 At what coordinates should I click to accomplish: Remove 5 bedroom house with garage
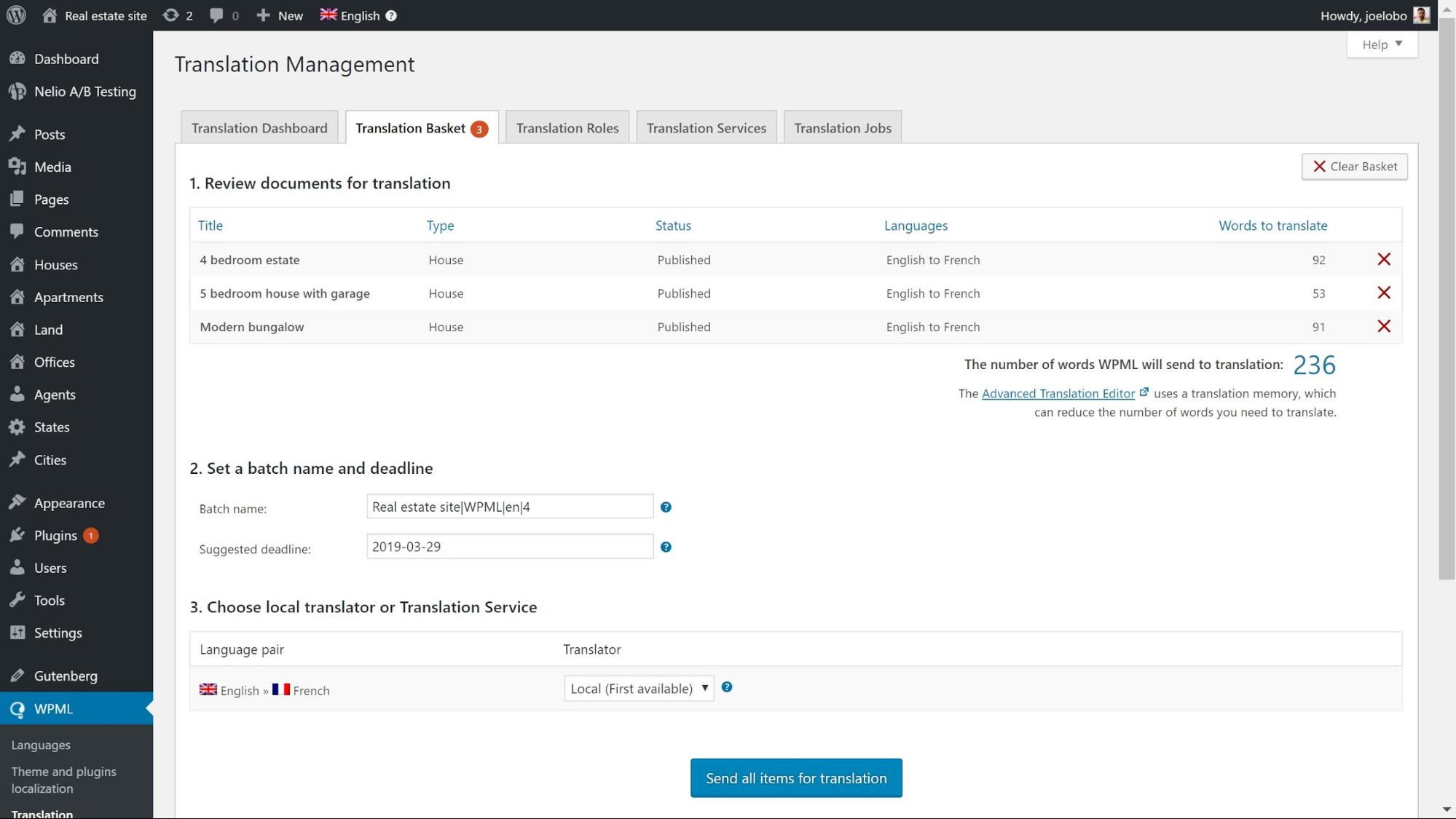[x=1383, y=293]
